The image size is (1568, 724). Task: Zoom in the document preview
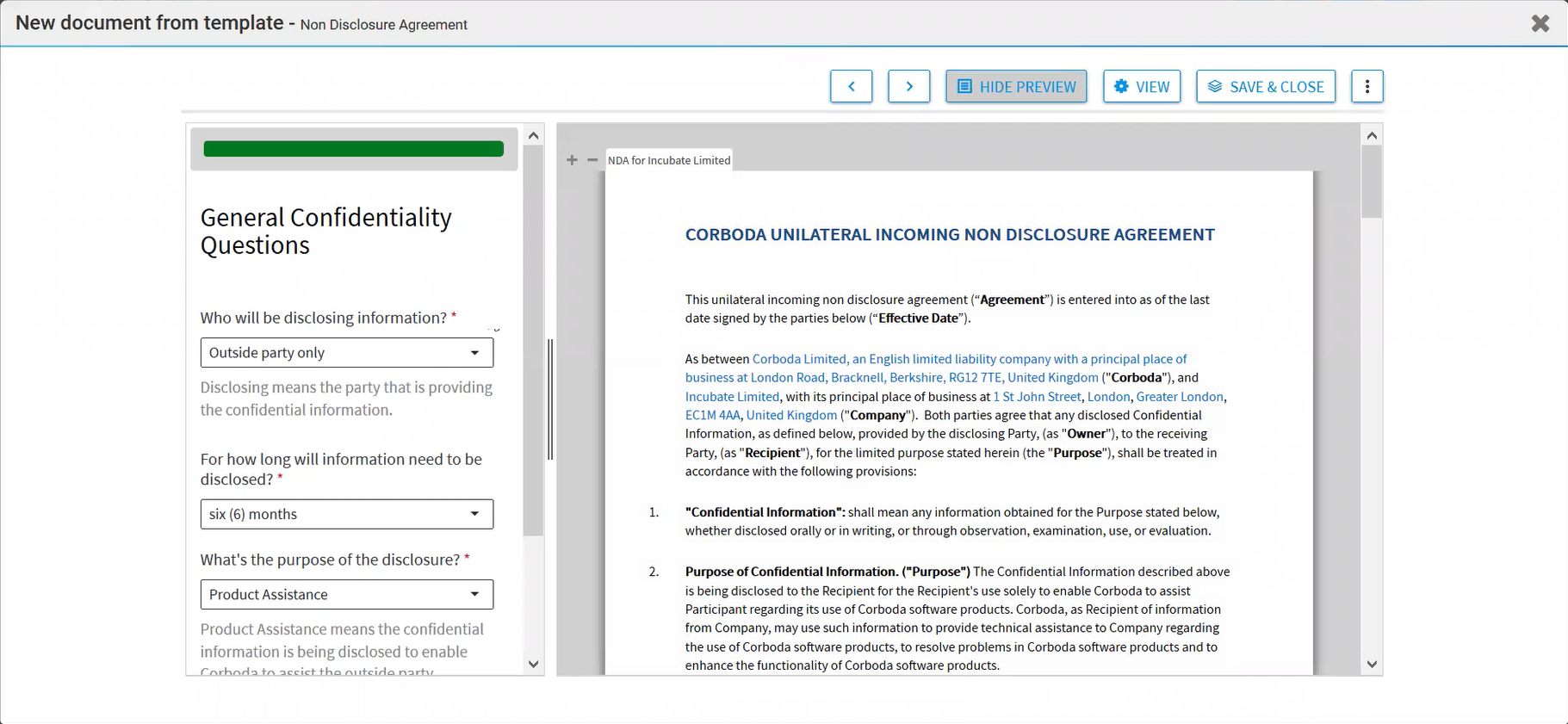pyautogui.click(x=572, y=160)
